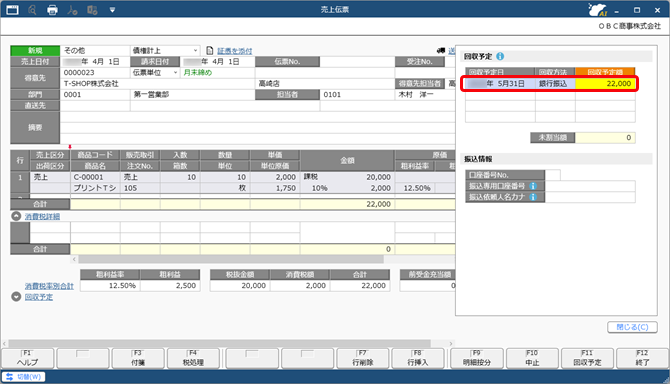670x384 pixels.
Task: Click the 売上 sales type cell in row 1
Action: (x=50, y=177)
